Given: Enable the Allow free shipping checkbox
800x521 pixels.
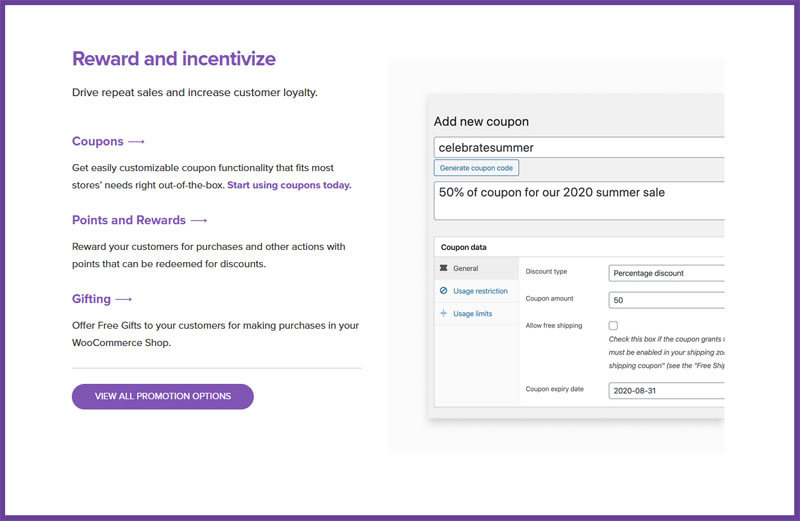Looking at the screenshot, I should coord(613,326).
